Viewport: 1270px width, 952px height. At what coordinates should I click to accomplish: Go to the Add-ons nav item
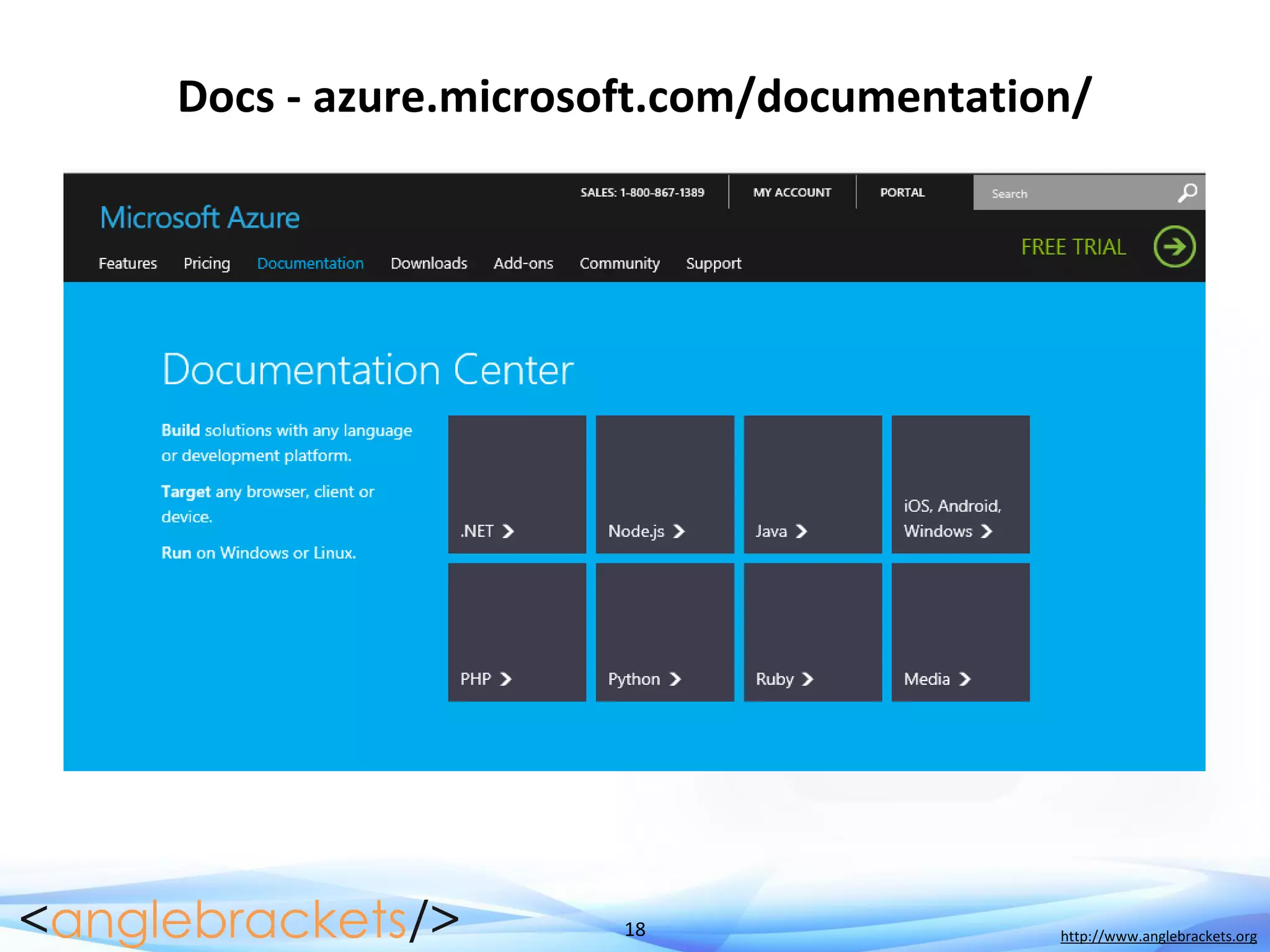tap(523, 263)
